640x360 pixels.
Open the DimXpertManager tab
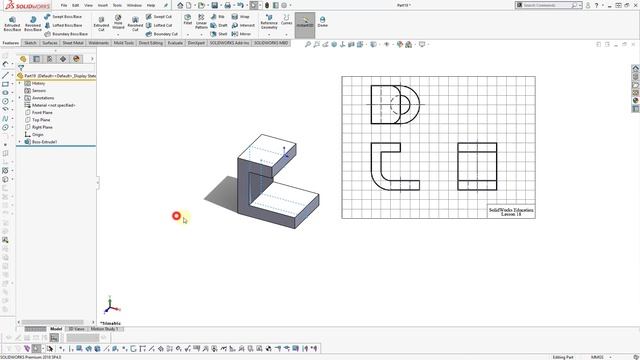[x=63, y=59]
